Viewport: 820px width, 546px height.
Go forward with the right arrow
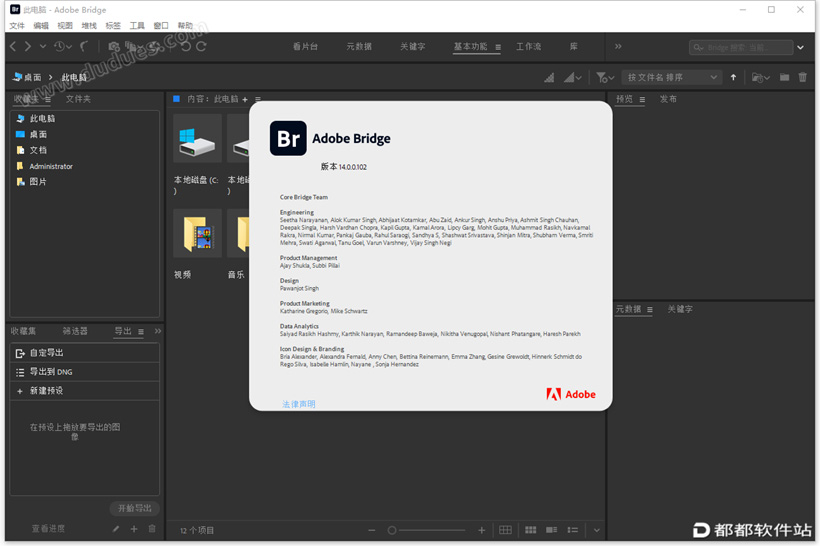(28, 47)
